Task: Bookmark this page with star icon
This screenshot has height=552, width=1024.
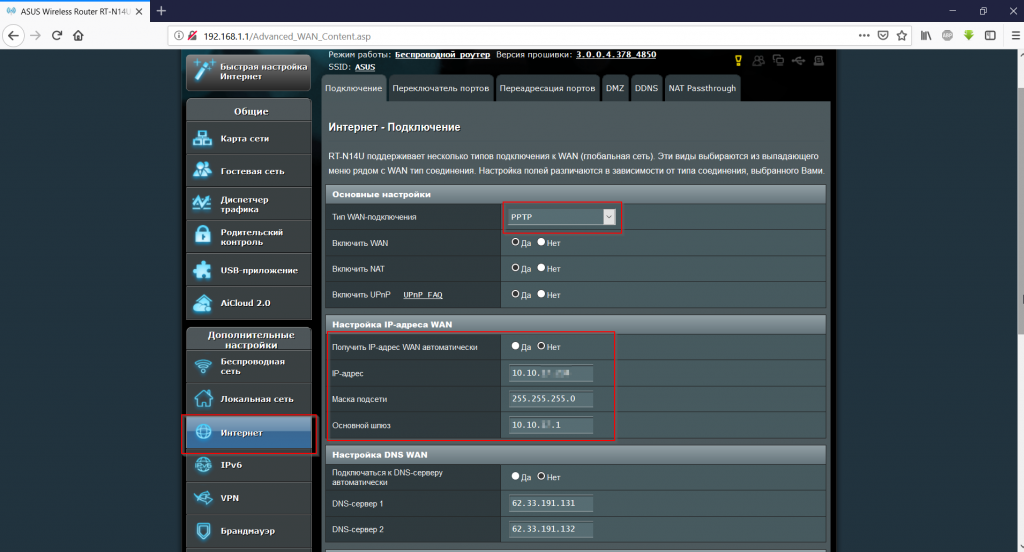Action: (x=902, y=36)
